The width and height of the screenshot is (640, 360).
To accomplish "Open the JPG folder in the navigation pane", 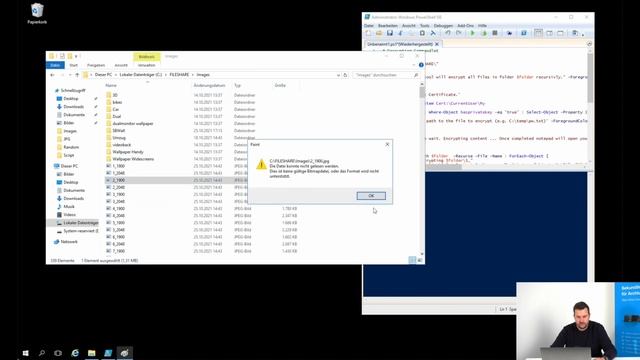I will (x=67, y=139).
